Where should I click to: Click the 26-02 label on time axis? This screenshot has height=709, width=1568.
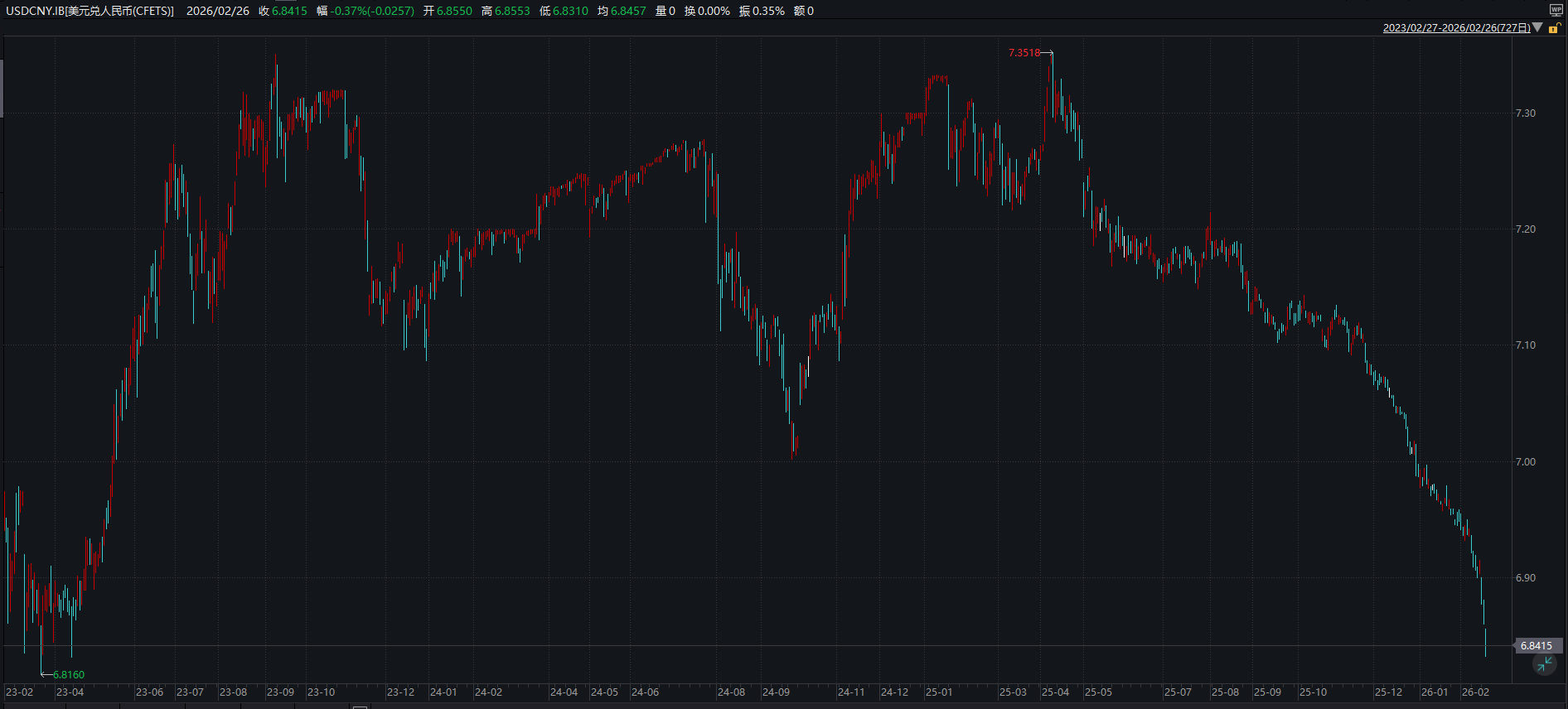click(1475, 692)
